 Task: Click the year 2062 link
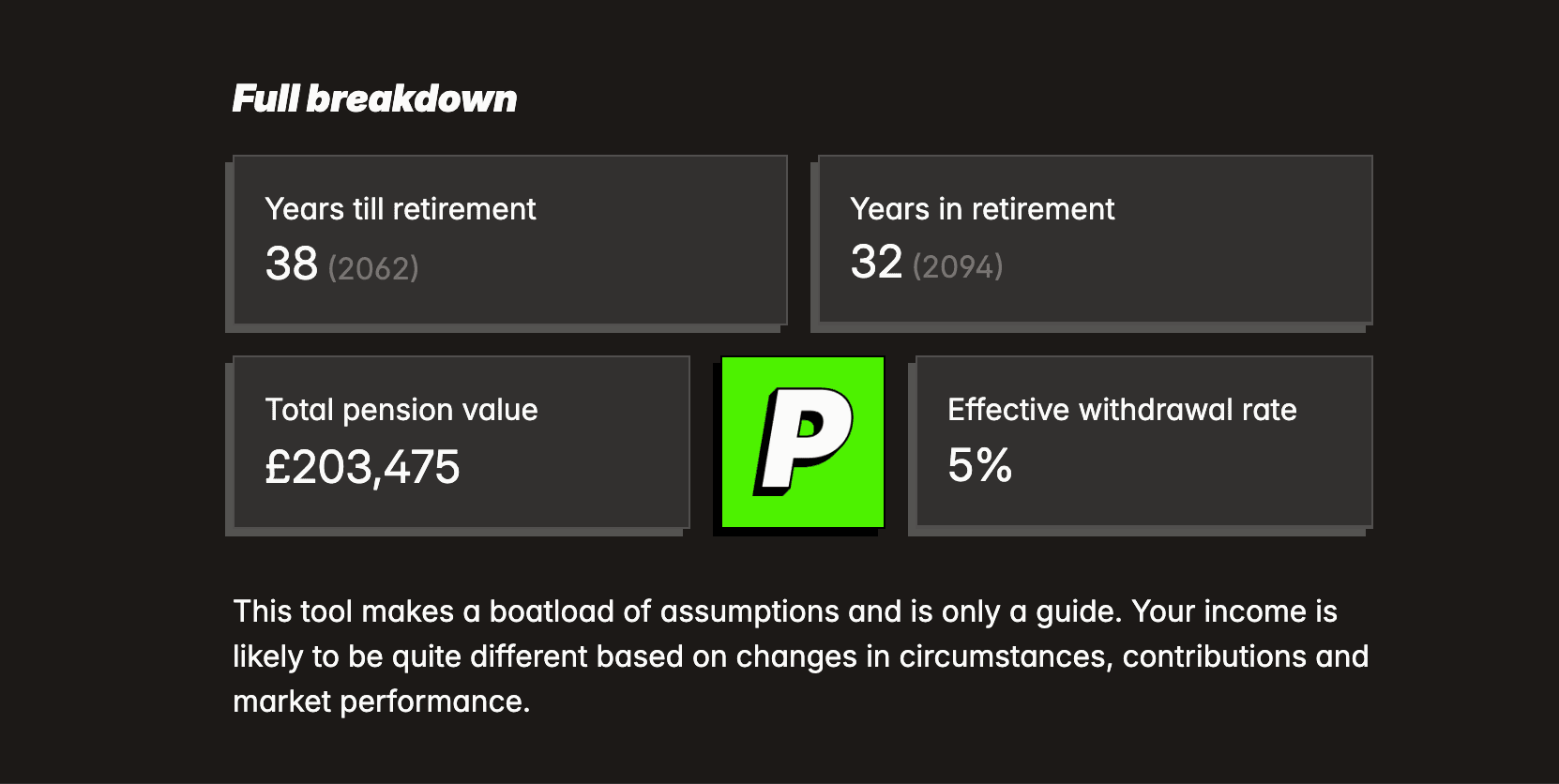coord(373,268)
